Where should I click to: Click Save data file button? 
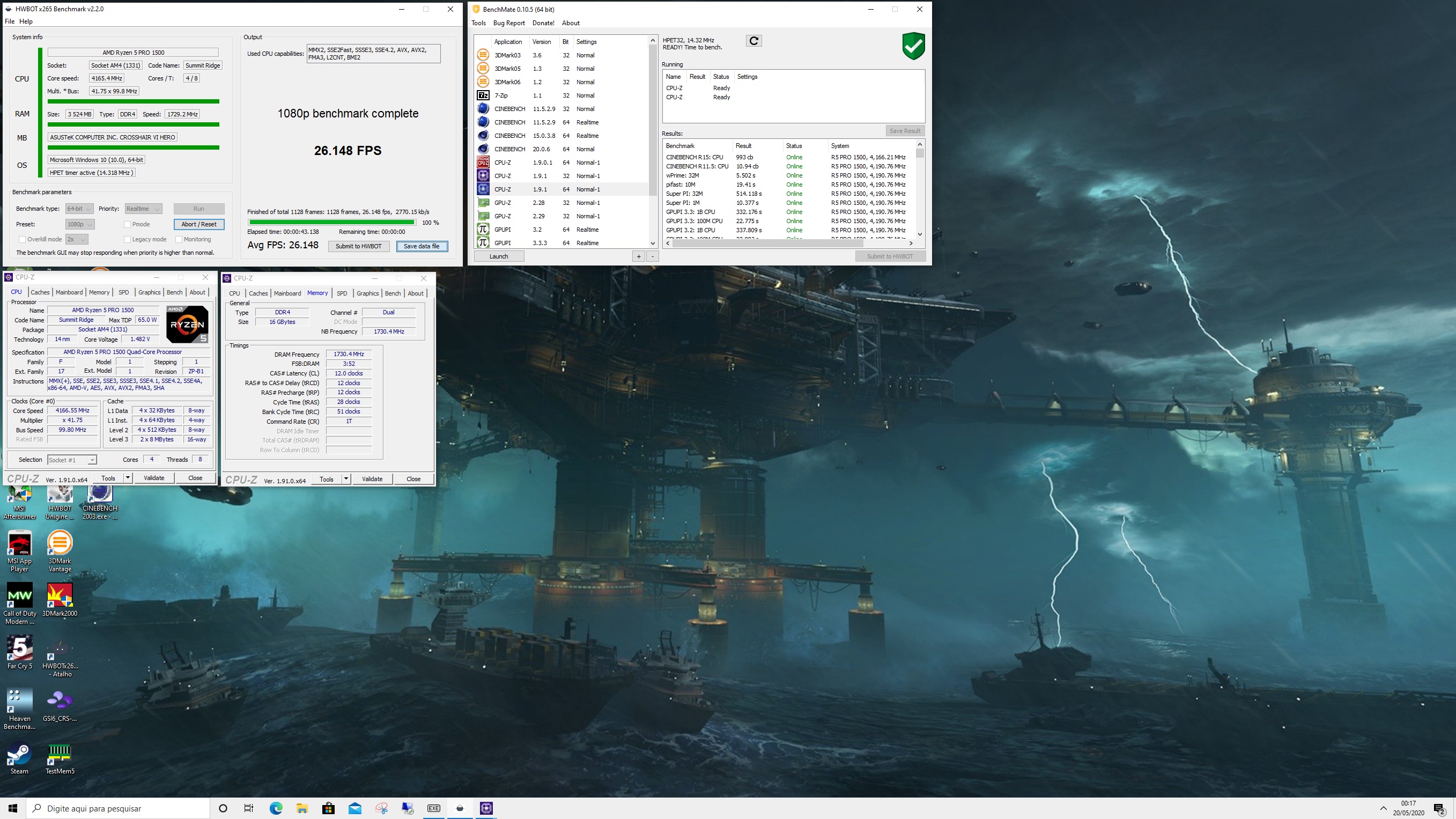pos(422,246)
